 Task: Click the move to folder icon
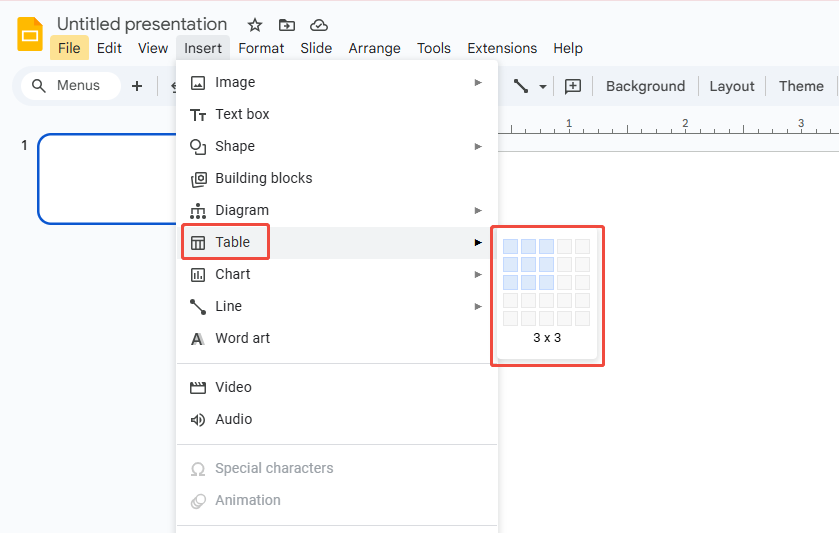[x=287, y=25]
